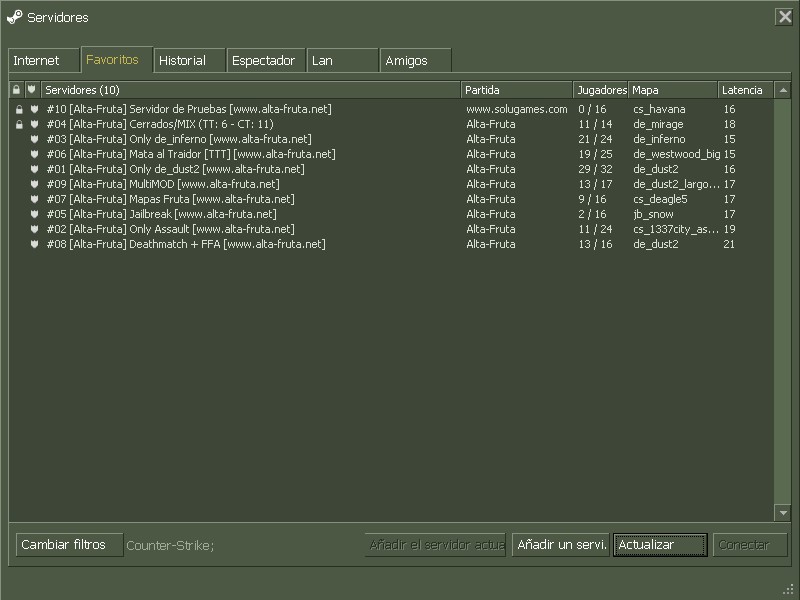800x600 pixels.
Task: Click map name 'jb_snow'
Action: tap(653, 214)
